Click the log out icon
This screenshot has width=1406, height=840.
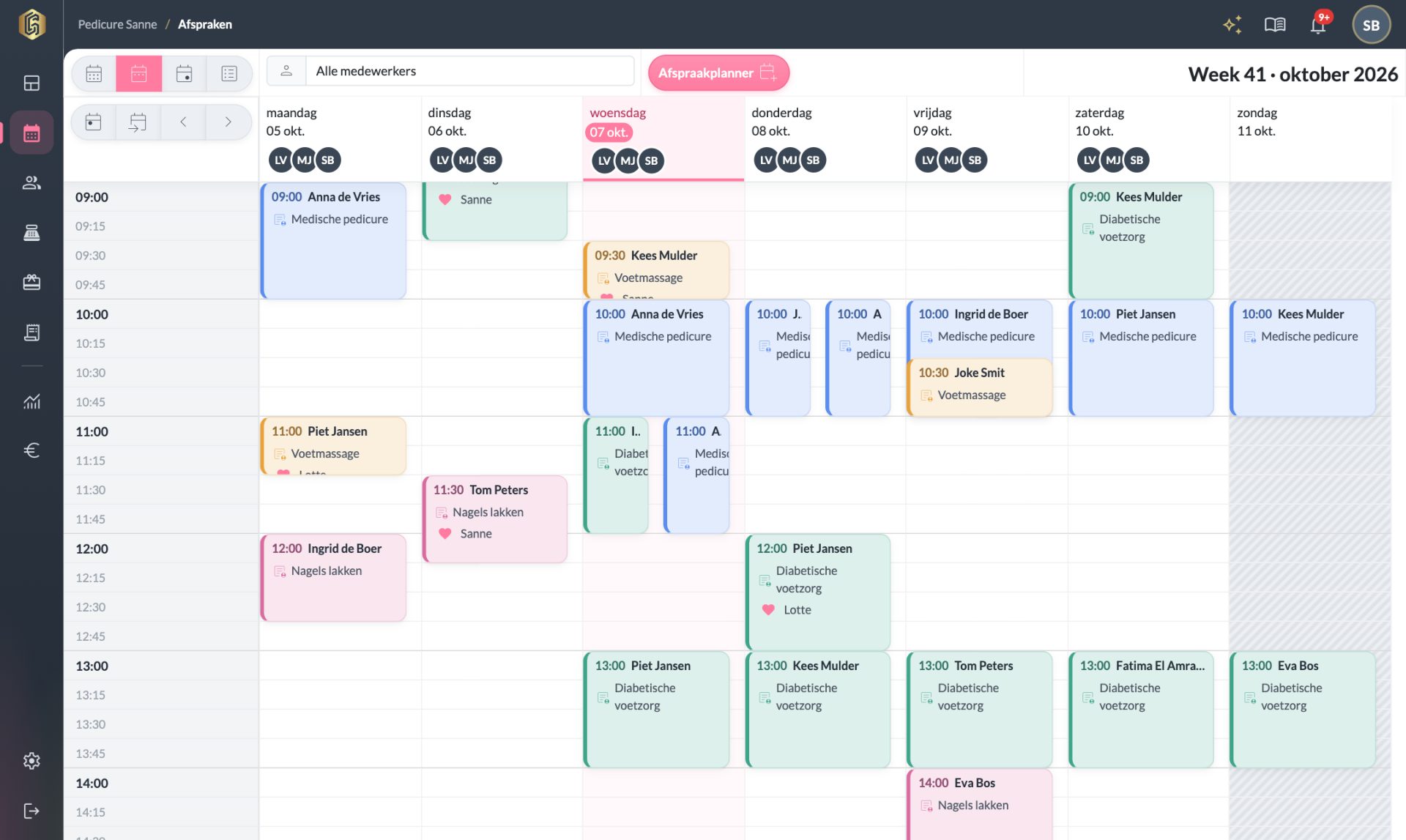tap(31, 811)
